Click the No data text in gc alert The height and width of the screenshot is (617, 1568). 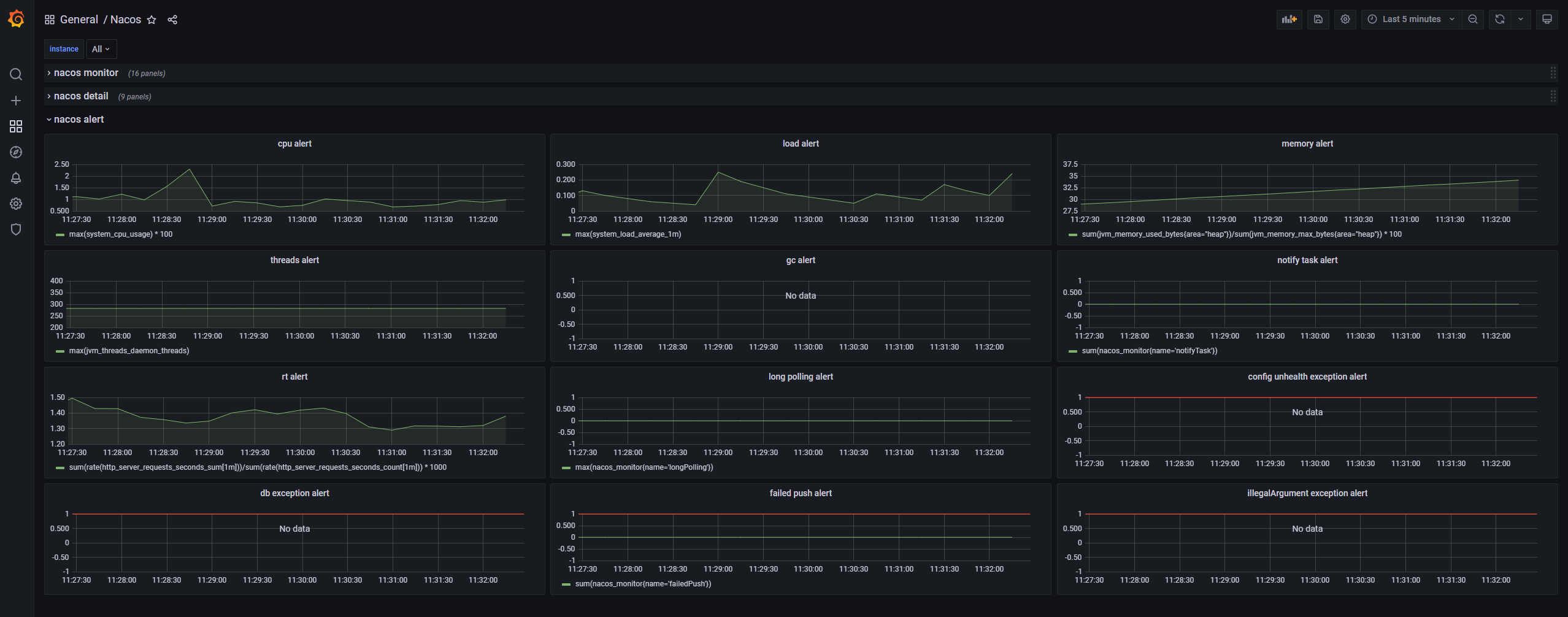pyautogui.click(x=801, y=296)
